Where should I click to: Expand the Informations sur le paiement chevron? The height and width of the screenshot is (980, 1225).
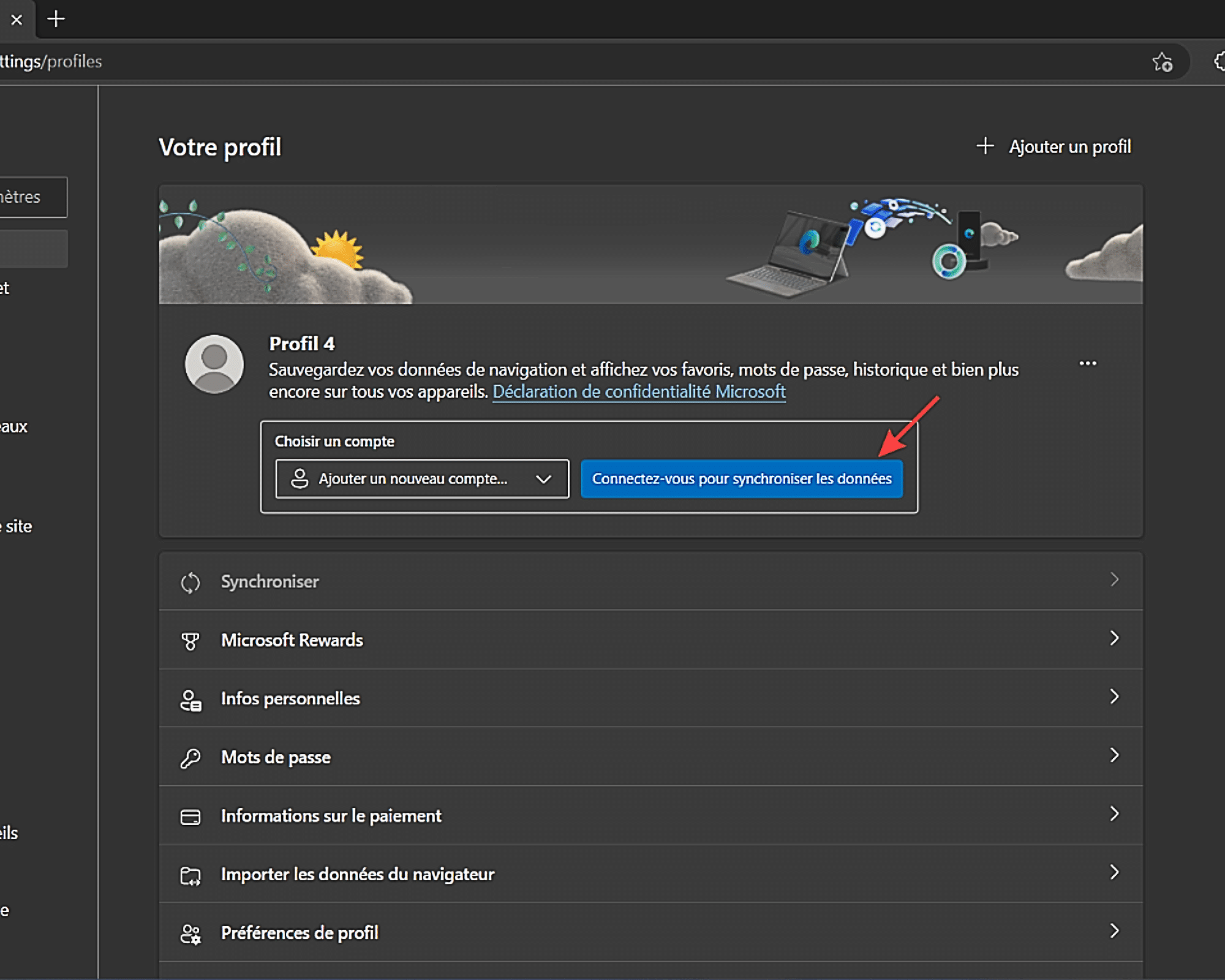click(1115, 813)
